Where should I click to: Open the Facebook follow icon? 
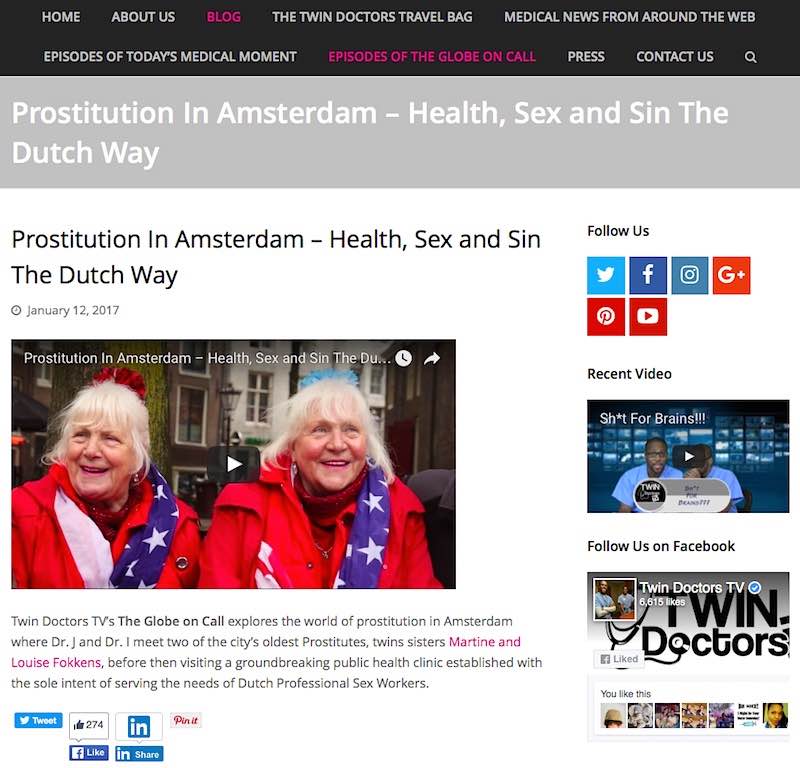click(647, 275)
